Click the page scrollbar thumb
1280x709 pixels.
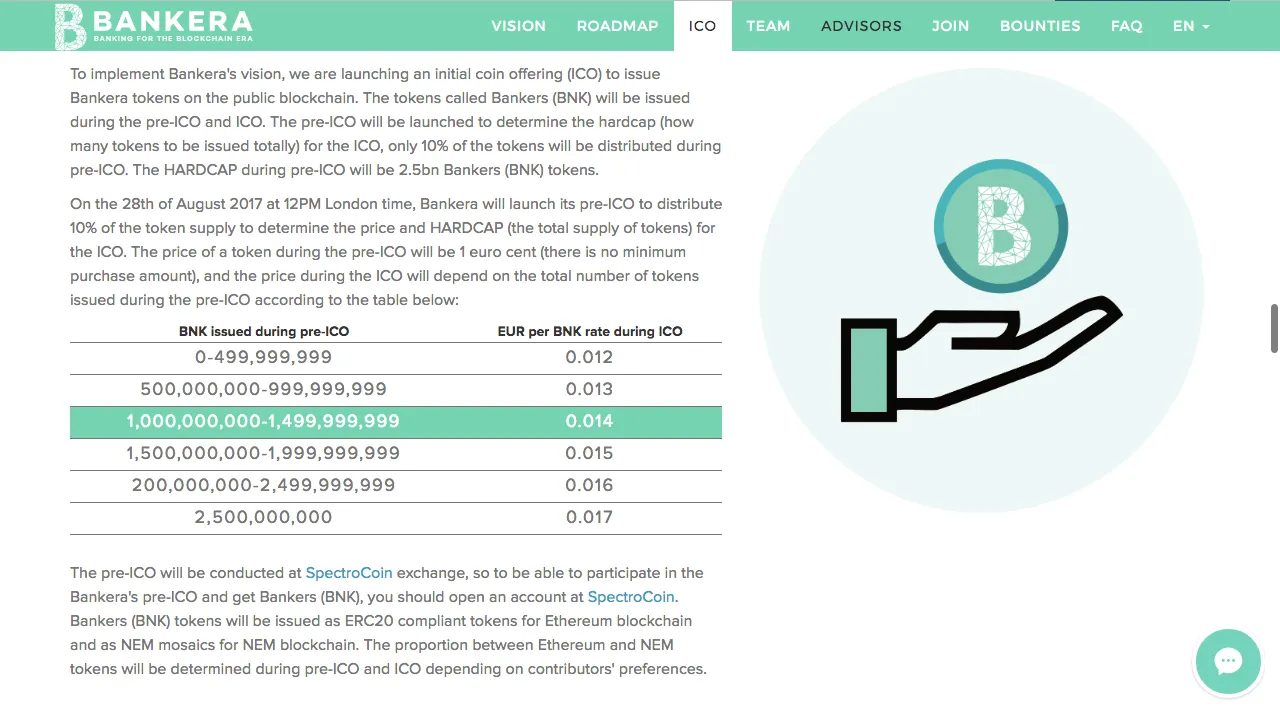click(1274, 328)
